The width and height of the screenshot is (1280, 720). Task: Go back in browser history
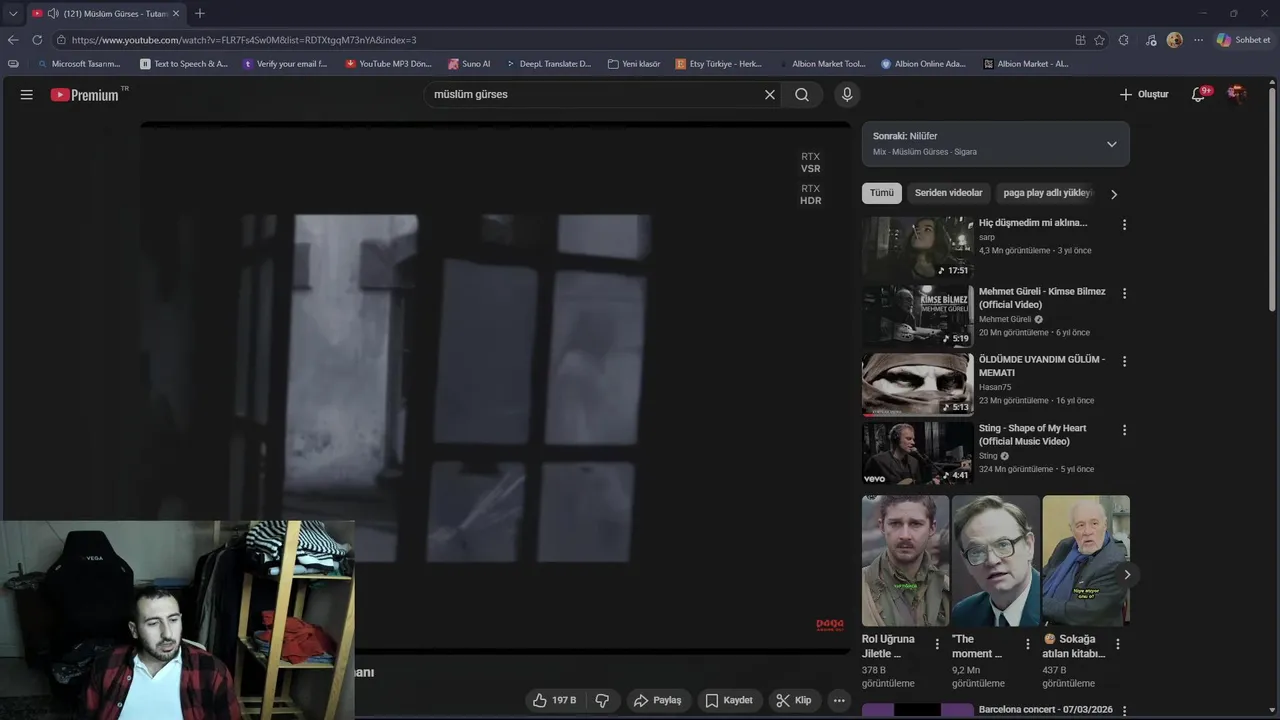13,40
